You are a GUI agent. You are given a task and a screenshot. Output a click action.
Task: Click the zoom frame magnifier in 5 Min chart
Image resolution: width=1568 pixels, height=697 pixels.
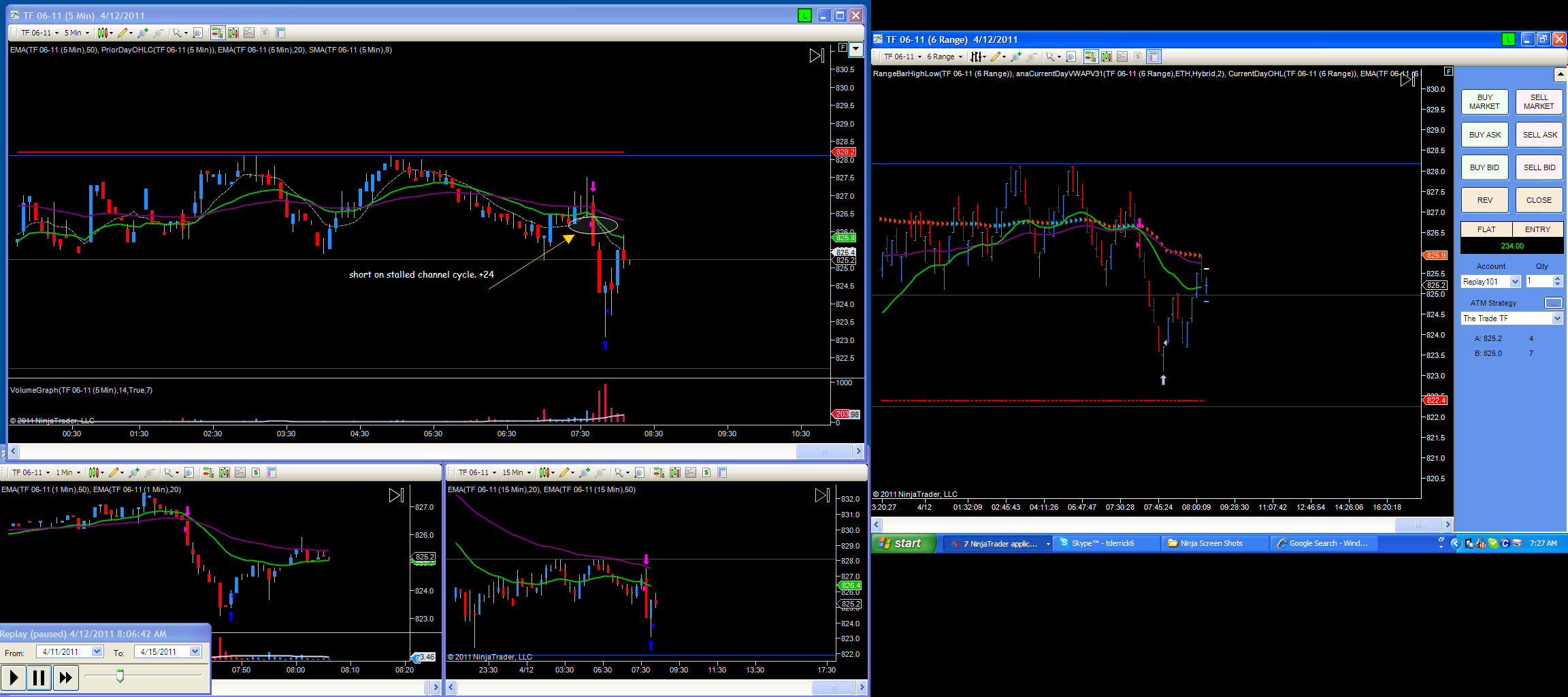tap(197, 33)
